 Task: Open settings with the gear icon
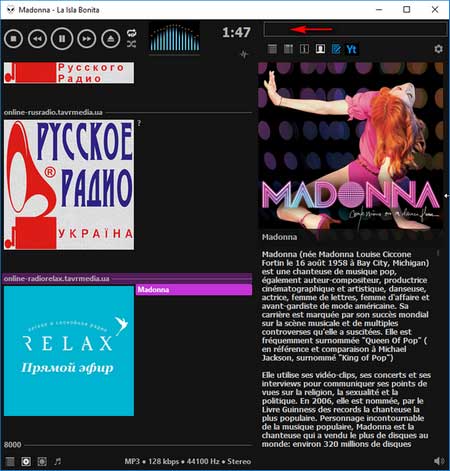pyautogui.click(x=439, y=49)
